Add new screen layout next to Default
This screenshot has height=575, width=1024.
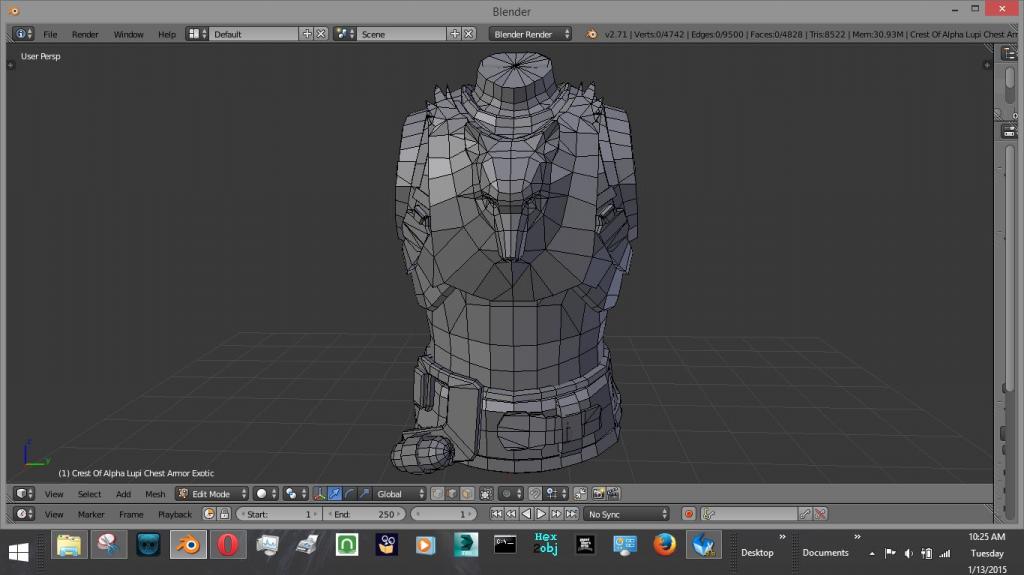307,34
